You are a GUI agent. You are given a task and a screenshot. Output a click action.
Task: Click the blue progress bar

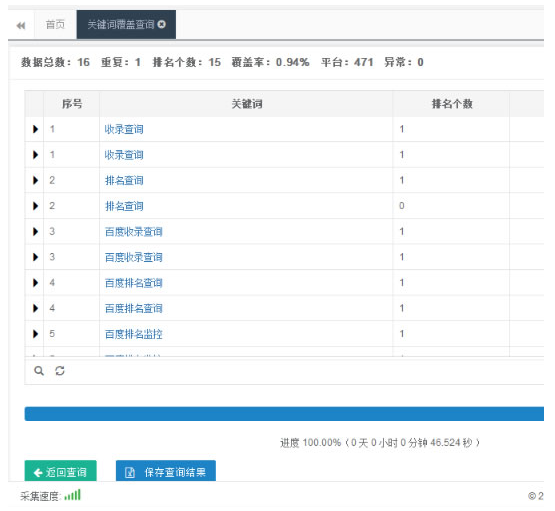tap(284, 414)
